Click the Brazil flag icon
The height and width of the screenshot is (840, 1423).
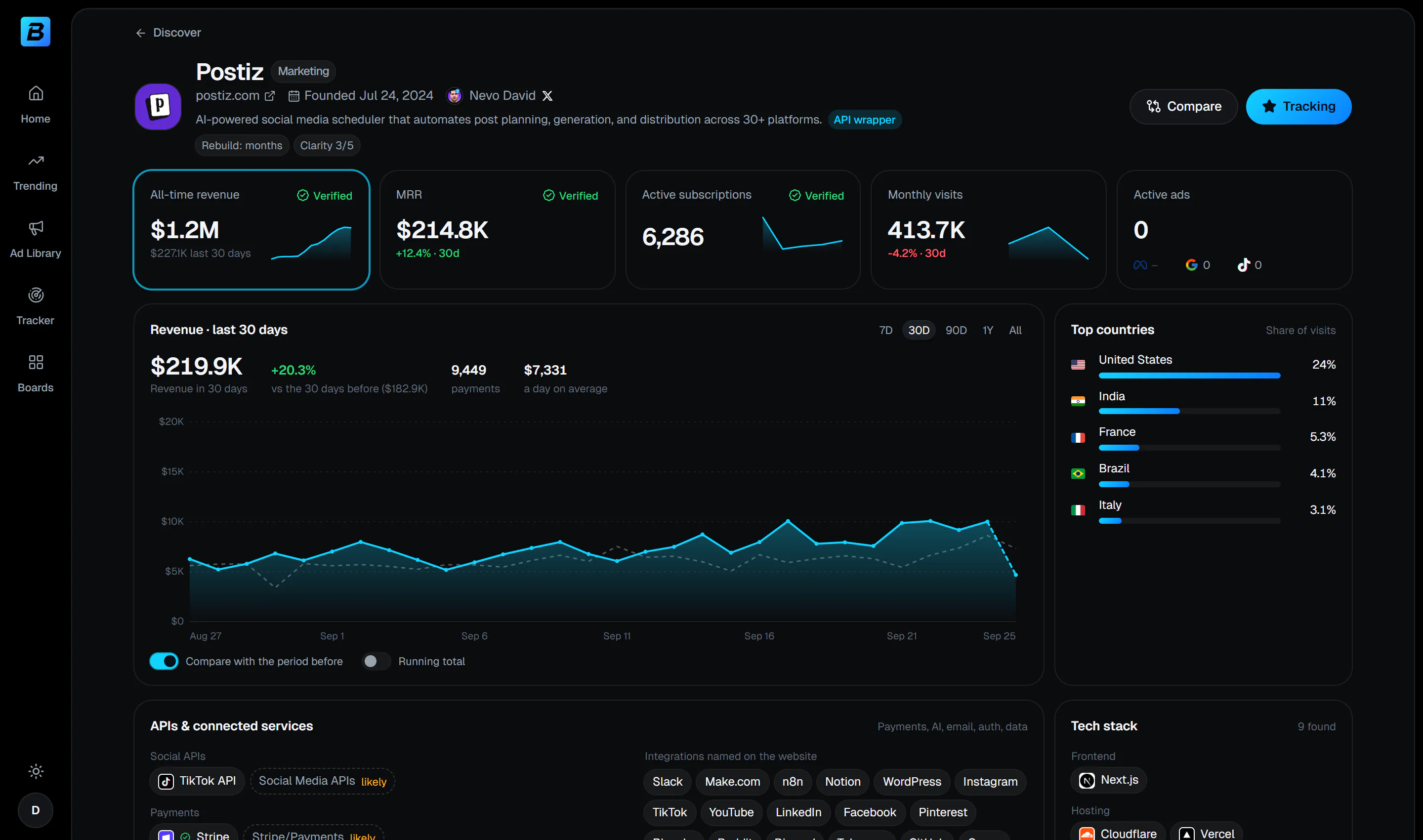click(x=1078, y=474)
